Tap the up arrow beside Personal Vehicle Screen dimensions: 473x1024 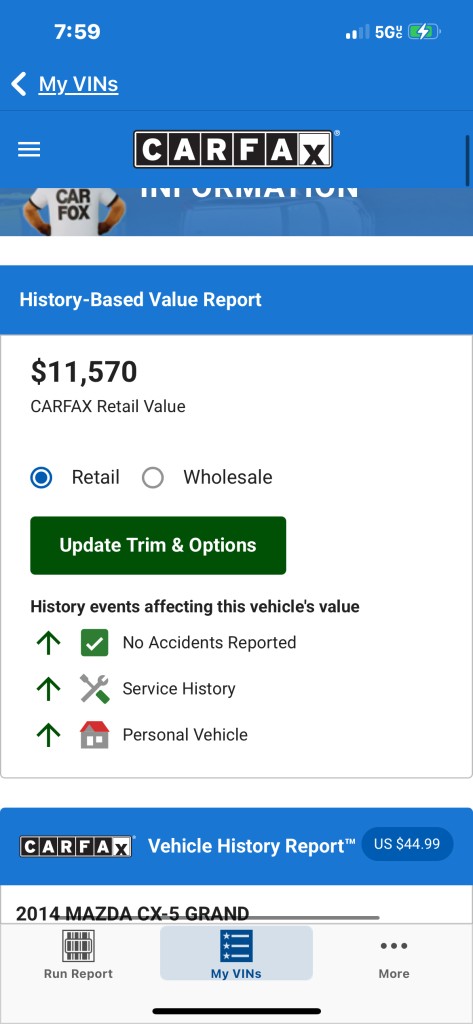48,735
